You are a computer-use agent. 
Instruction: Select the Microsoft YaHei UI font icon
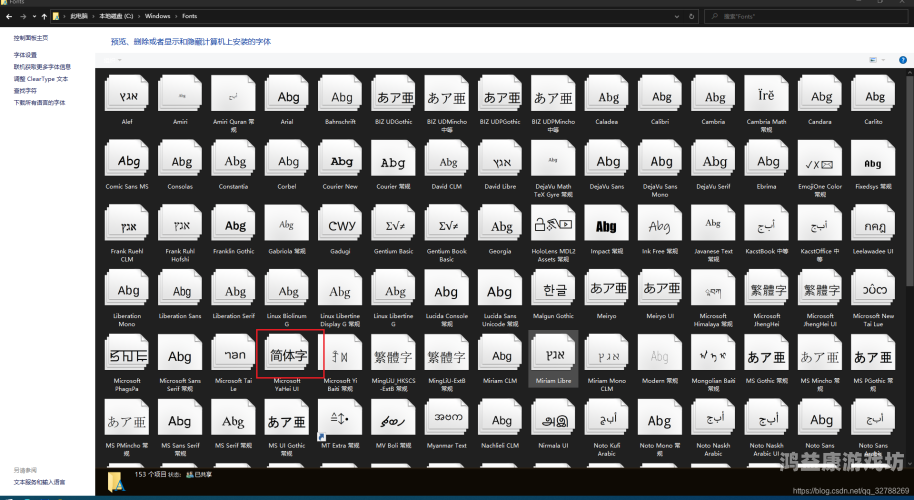click(x=288, y=356)
